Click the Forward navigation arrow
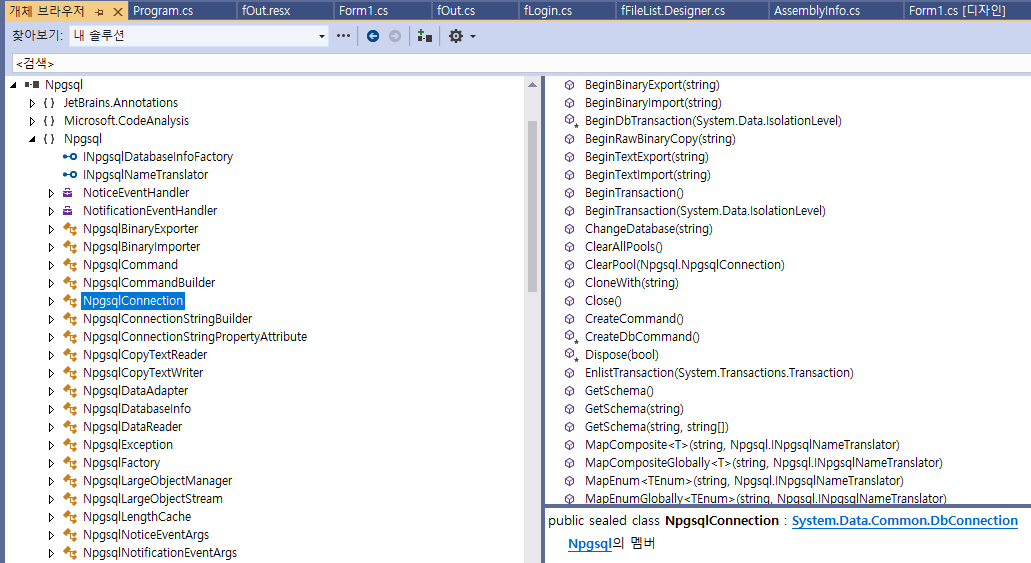 click(395, 36)
